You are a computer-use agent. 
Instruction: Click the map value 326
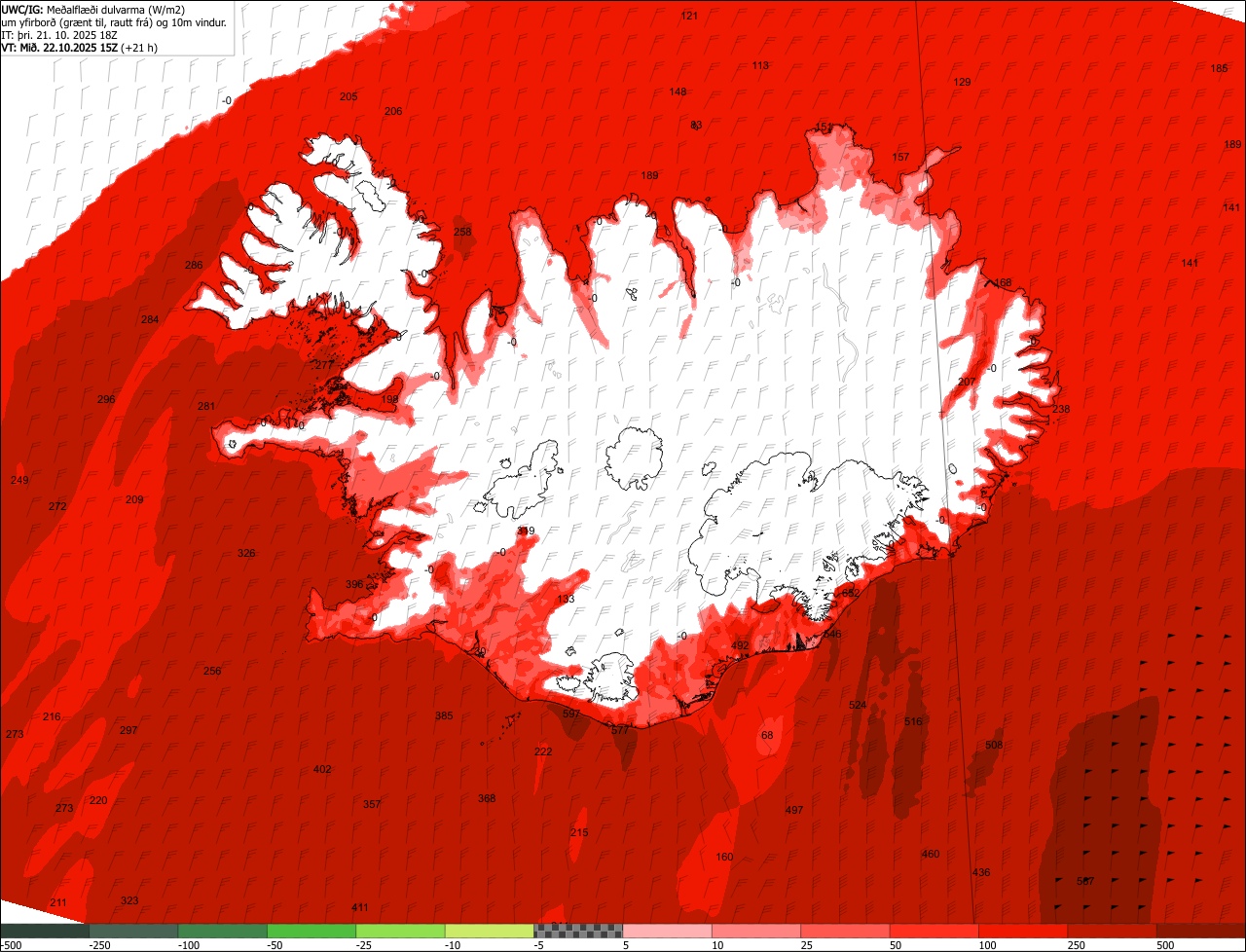pyautogui.click(x=246, y=553)
